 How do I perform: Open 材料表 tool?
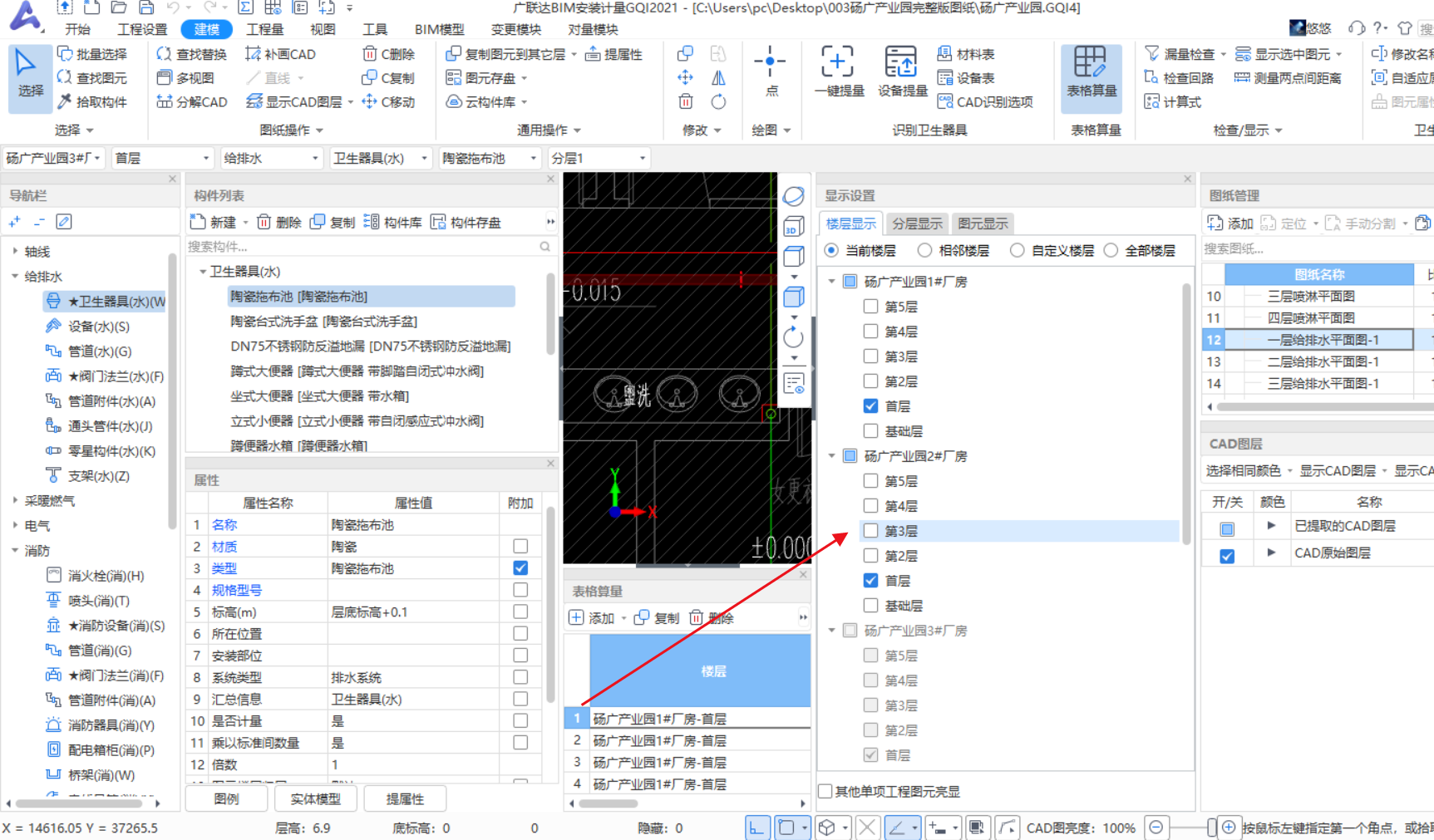click(966, 54)
